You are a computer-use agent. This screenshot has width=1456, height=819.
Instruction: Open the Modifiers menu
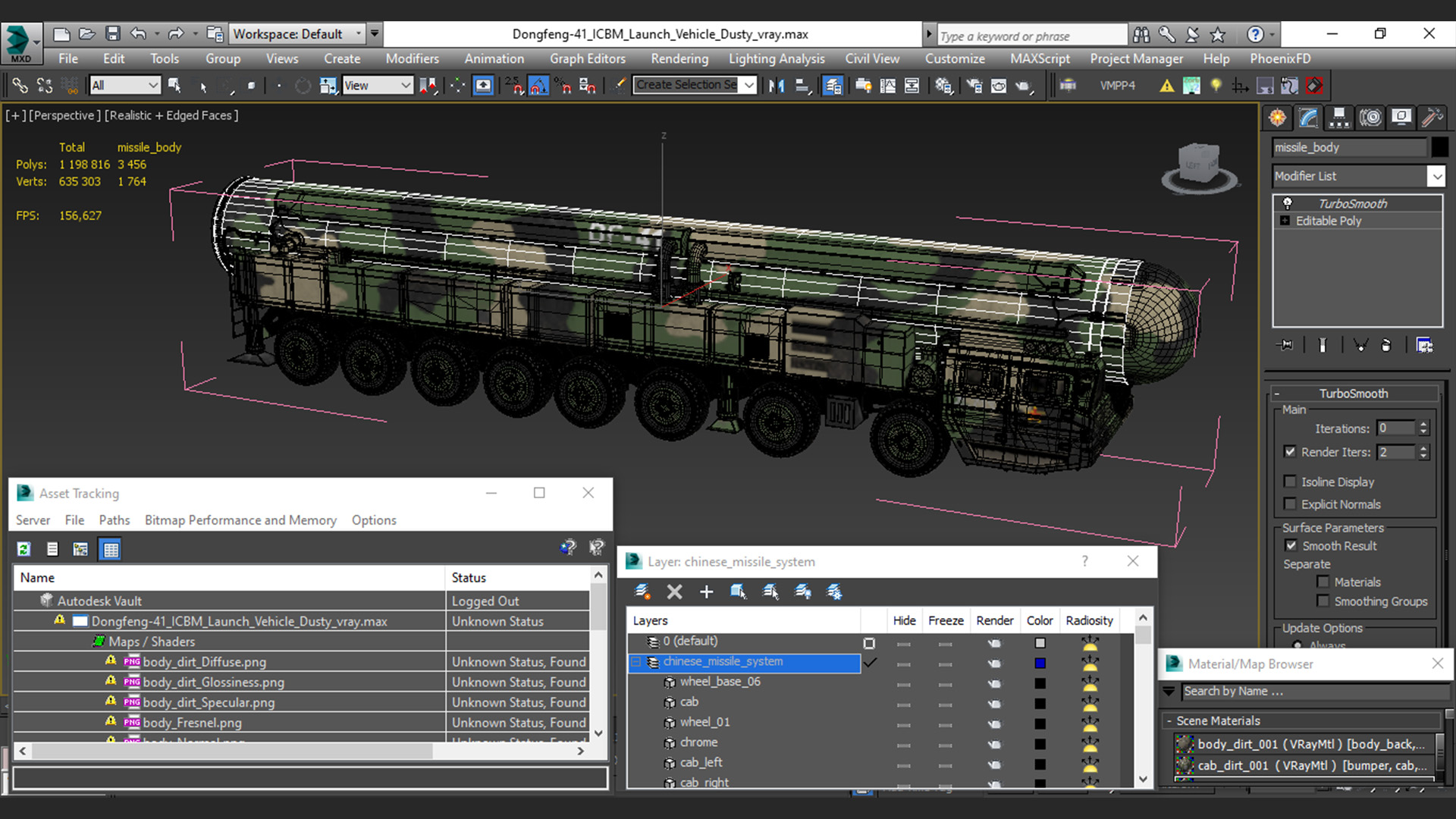(x=412, y=58)
